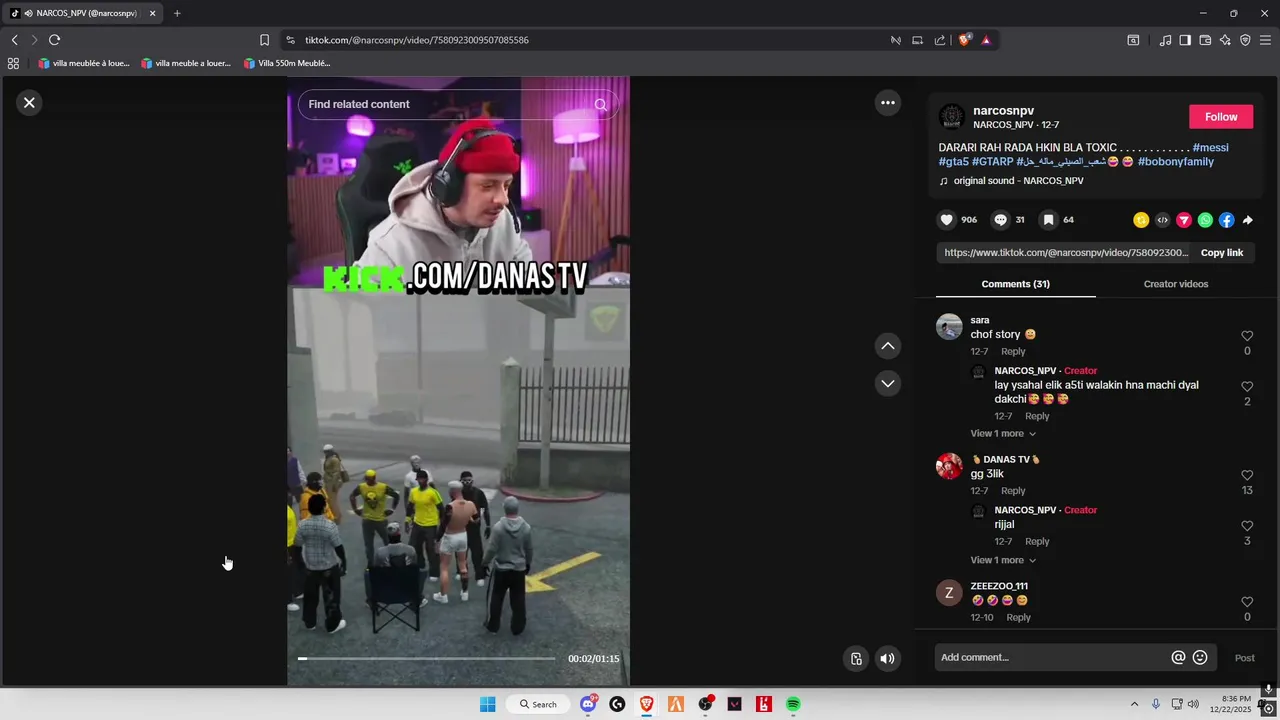Reply to sara's comment

click(1013, 351)
